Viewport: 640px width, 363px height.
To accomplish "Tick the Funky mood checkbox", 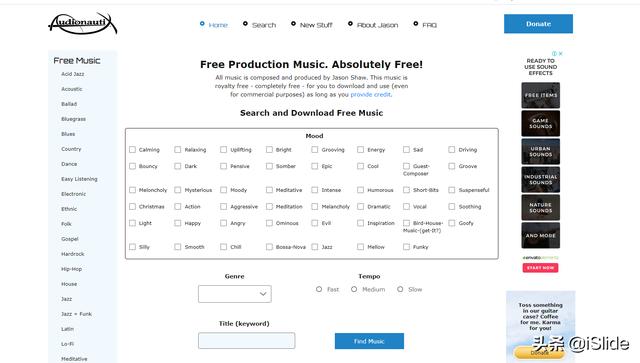I will (x=406, y=247).
